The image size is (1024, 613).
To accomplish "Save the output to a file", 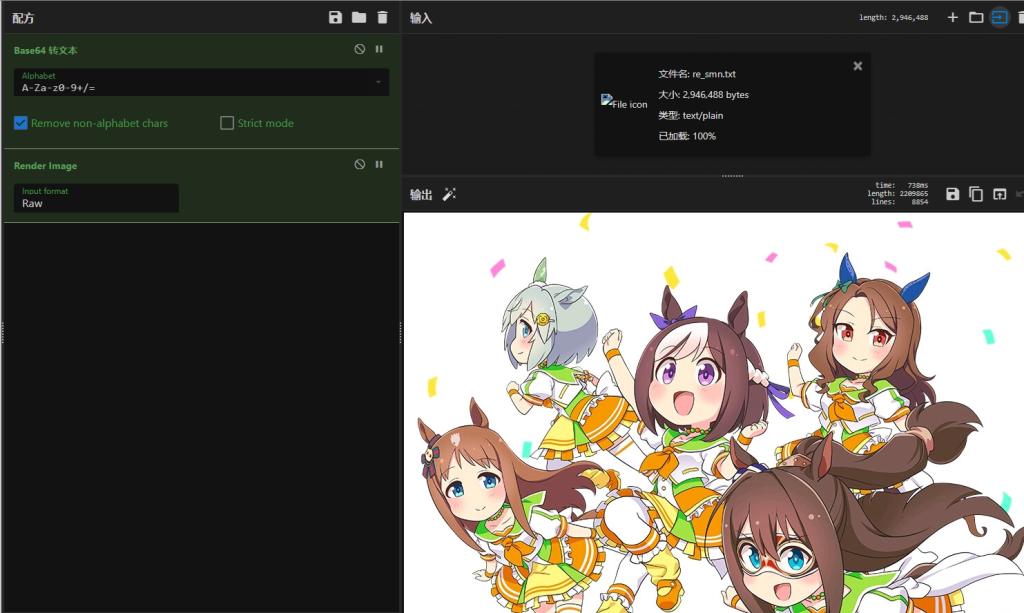I will tap(952, 194).
